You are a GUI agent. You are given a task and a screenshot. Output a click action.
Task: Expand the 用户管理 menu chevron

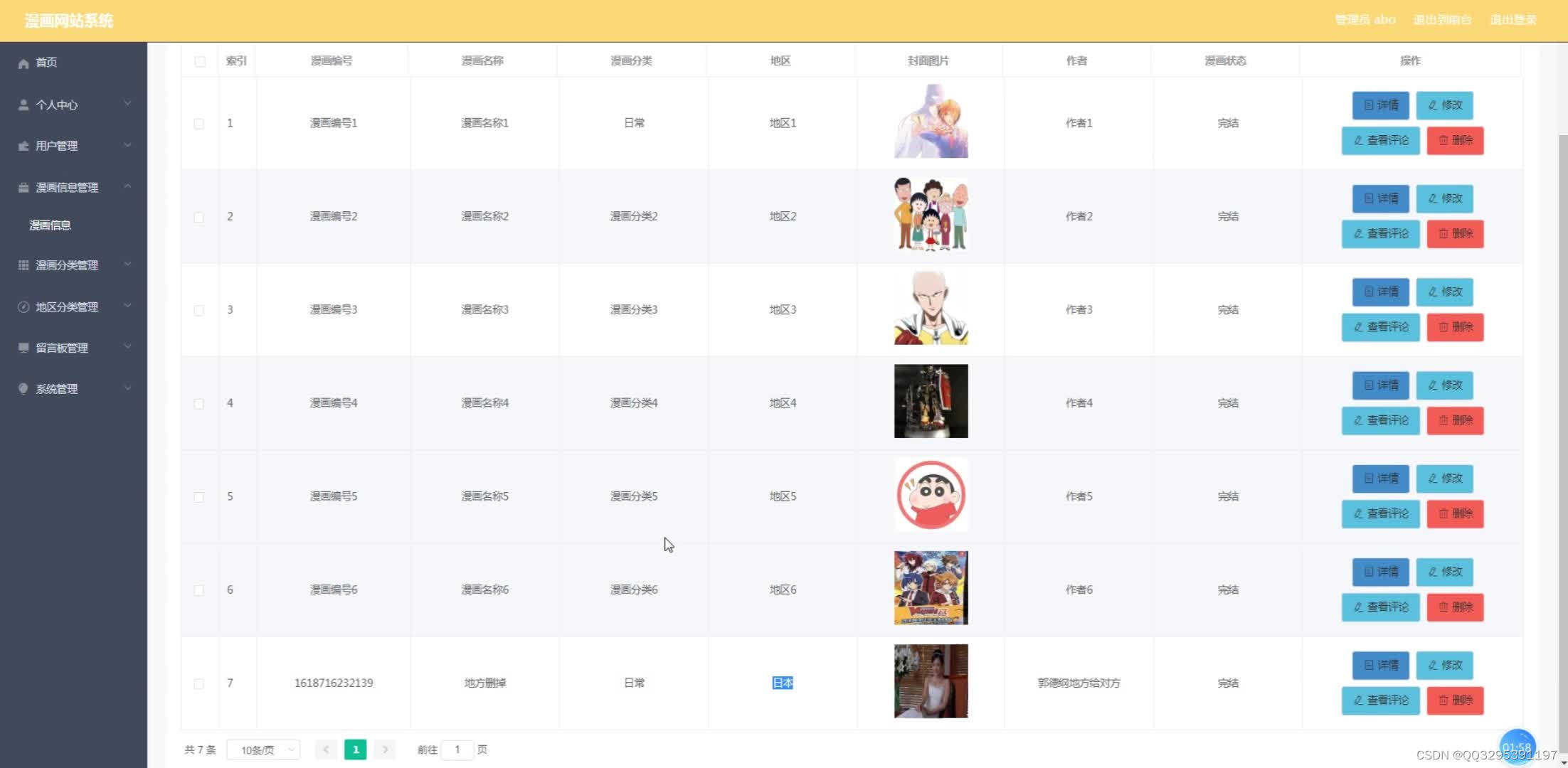[x=127, y=145]
